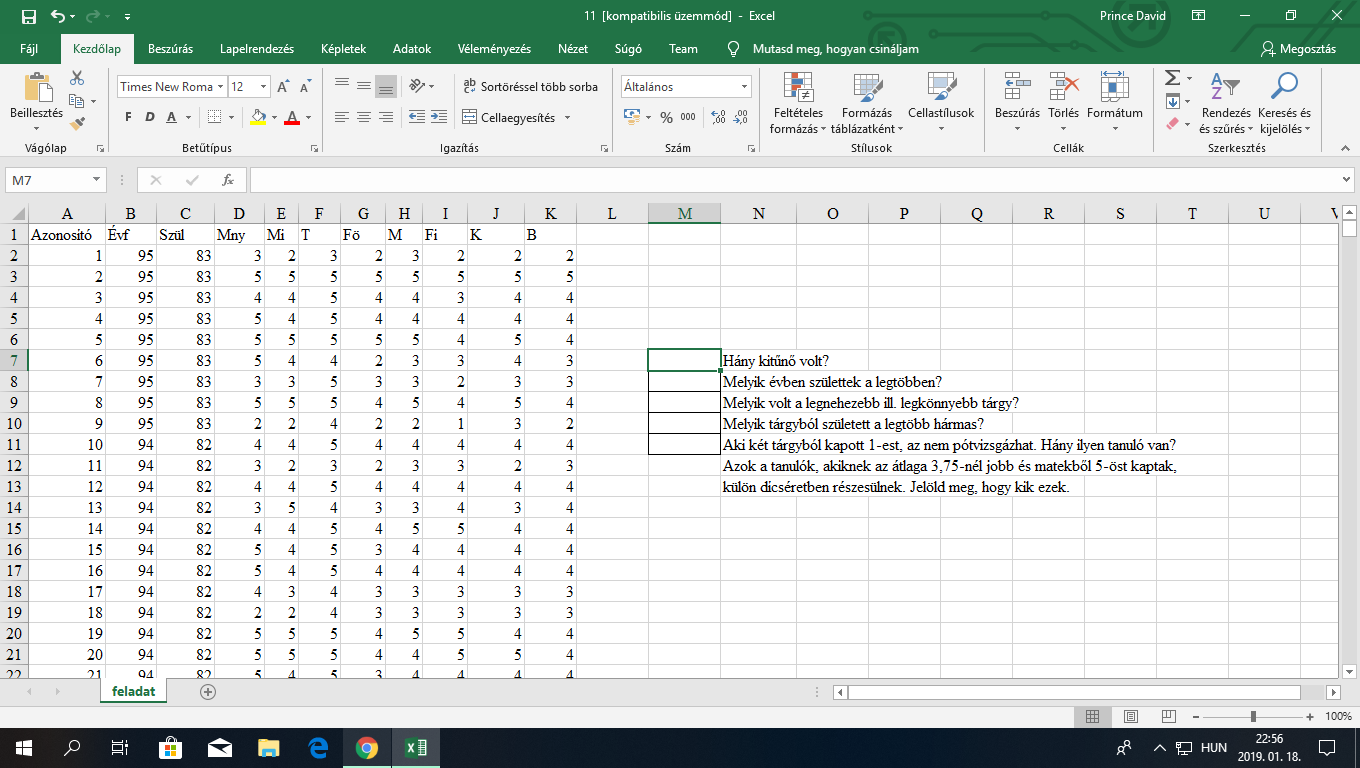Open Feltételes formázás conditional formatting

[x=797, y=104]
